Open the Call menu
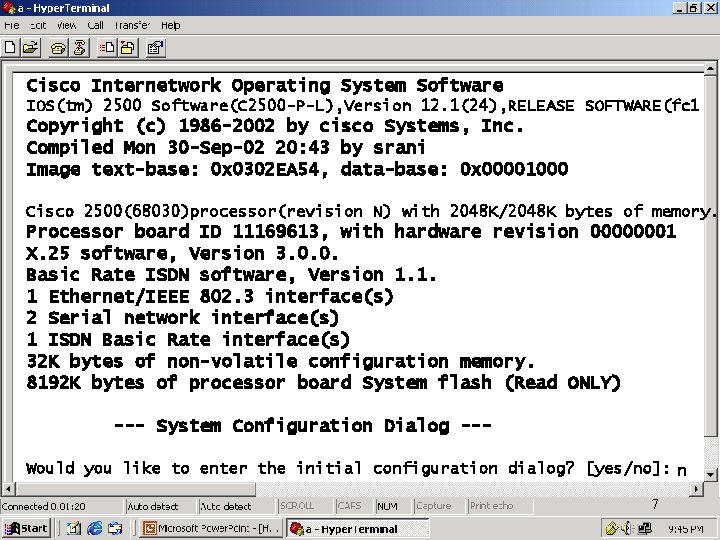The height and width of the screenshot is (540, 720). 95,25
